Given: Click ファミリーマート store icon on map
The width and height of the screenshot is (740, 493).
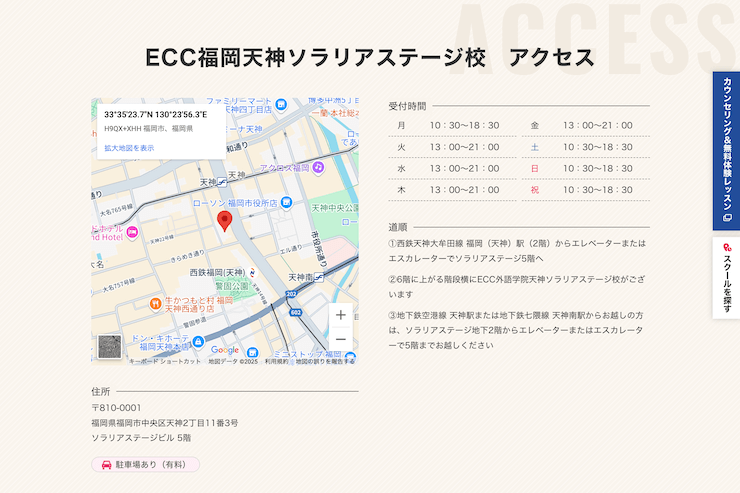Looking at the screenshot, I should pyautogui.click(x=281, y=104).
